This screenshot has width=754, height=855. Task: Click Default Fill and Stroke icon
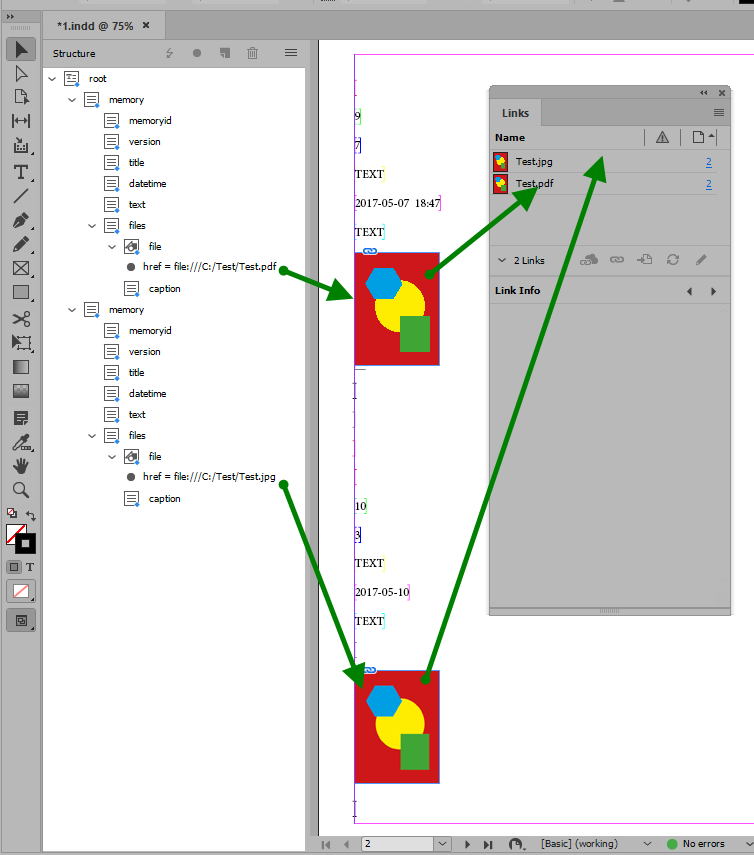tap(11, 513)
